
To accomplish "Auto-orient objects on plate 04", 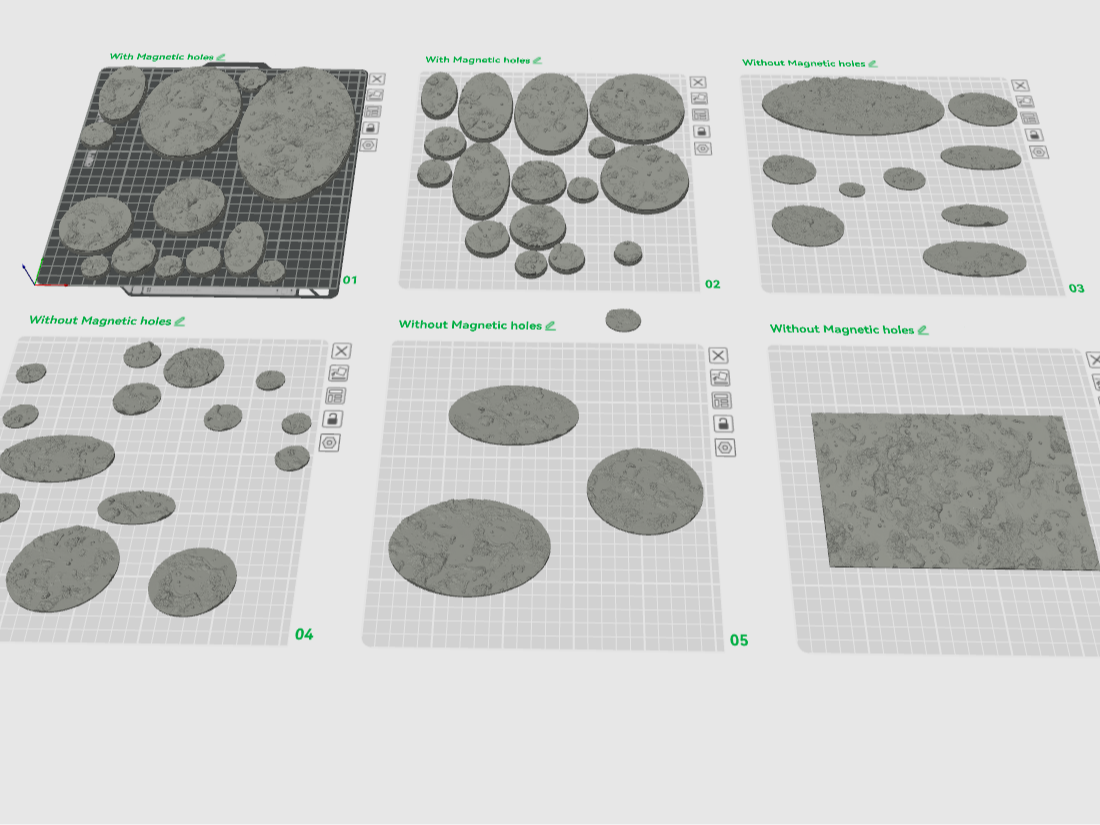I will 338,373.
